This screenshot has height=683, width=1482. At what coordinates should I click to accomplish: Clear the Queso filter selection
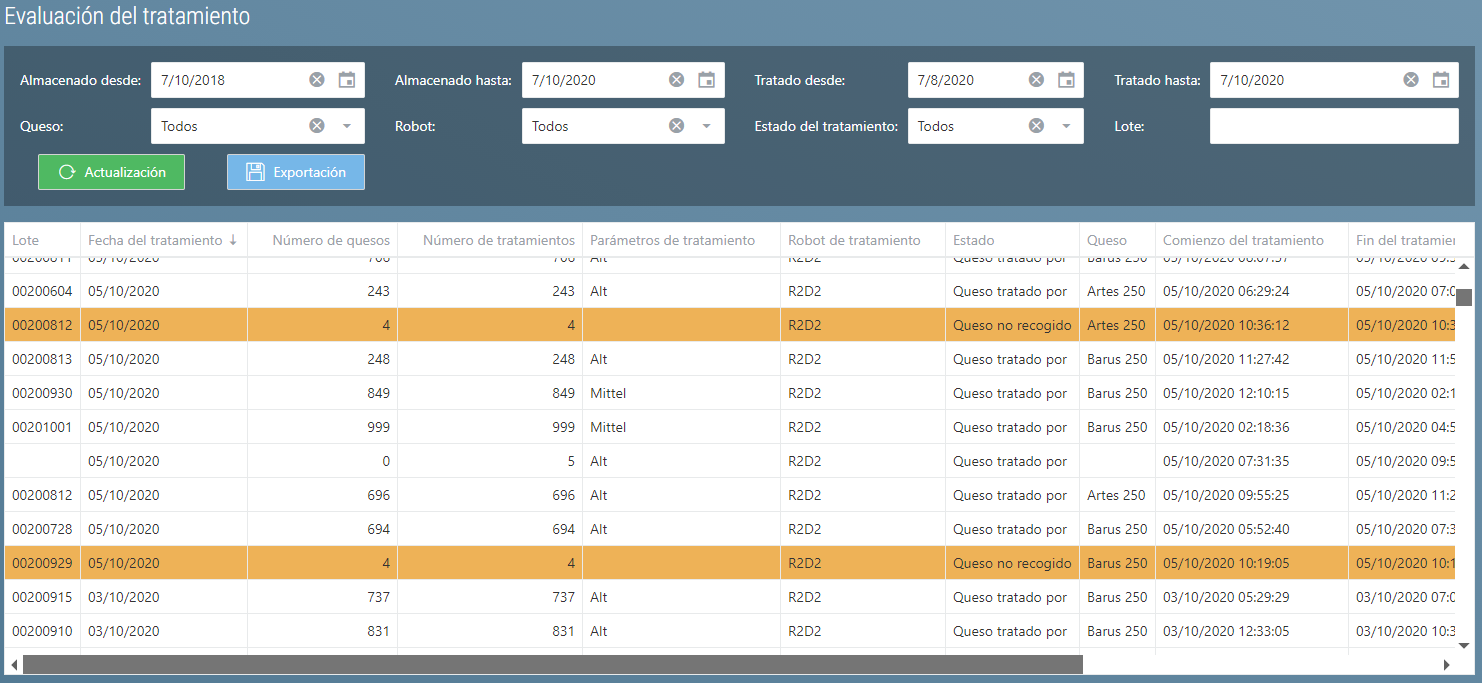point(317,126)
